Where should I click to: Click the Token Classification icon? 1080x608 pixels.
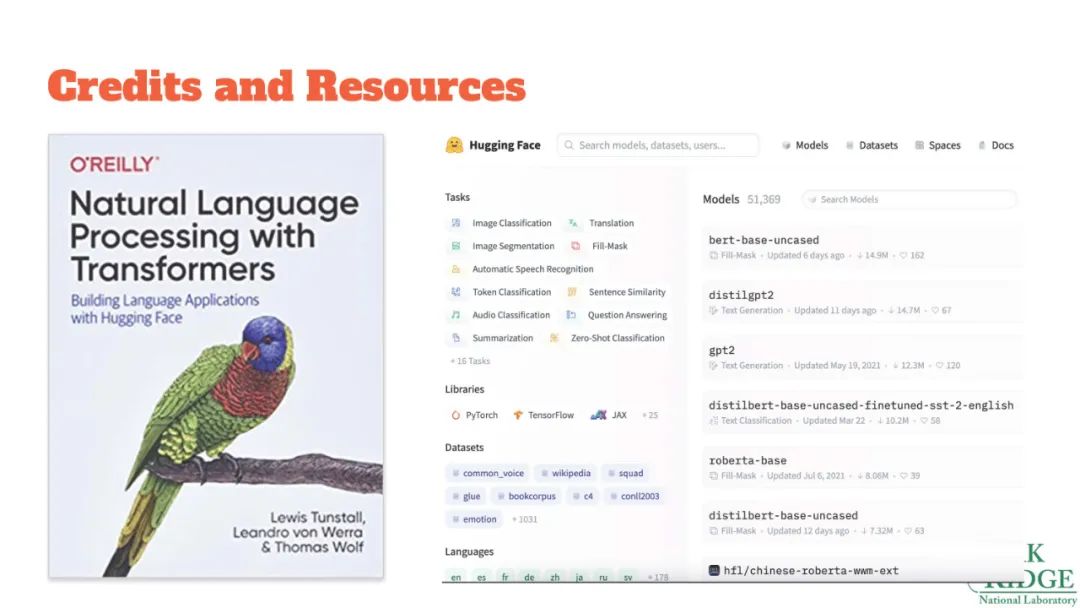pos(456,292)
